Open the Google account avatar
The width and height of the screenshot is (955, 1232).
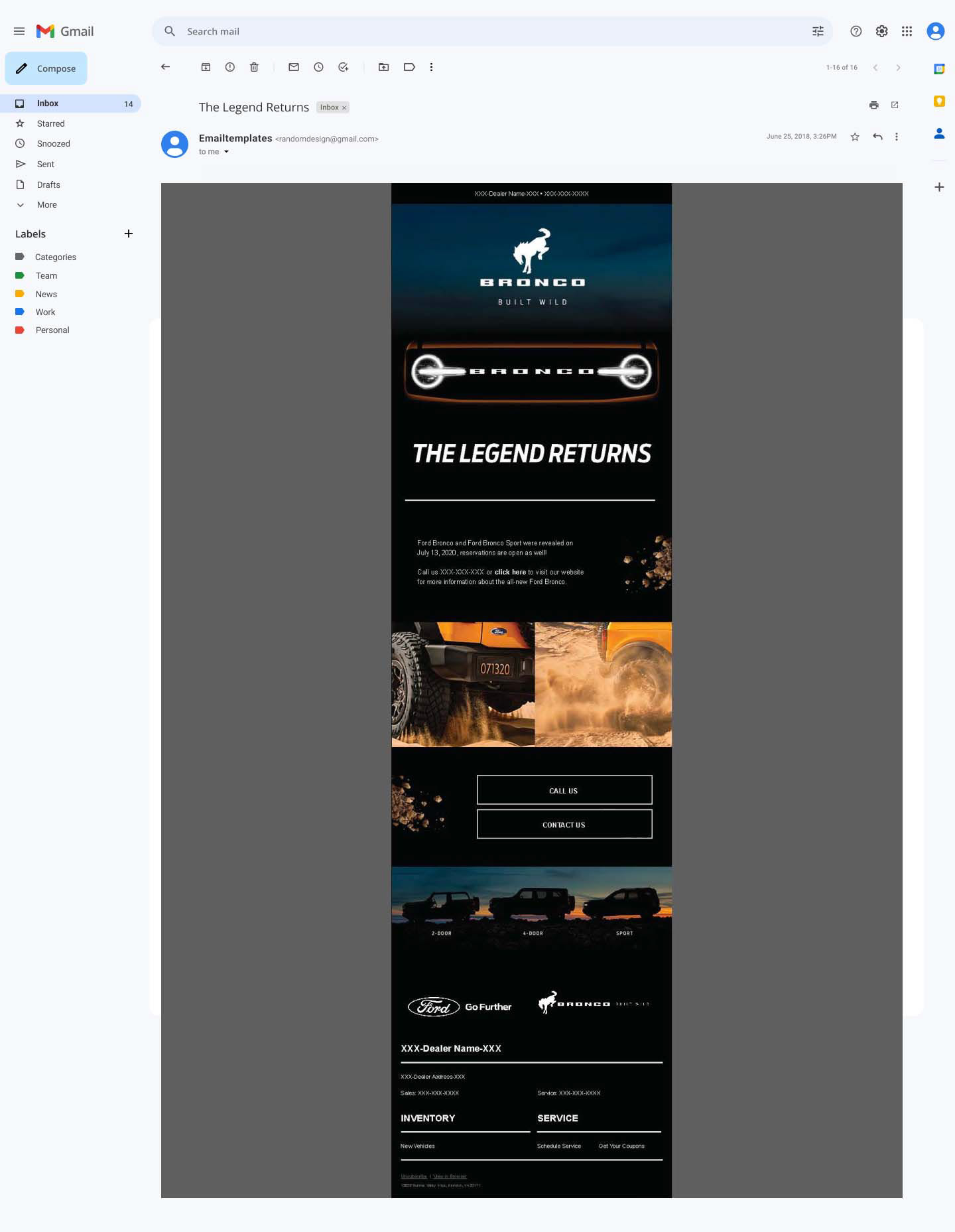coord(936,31)
